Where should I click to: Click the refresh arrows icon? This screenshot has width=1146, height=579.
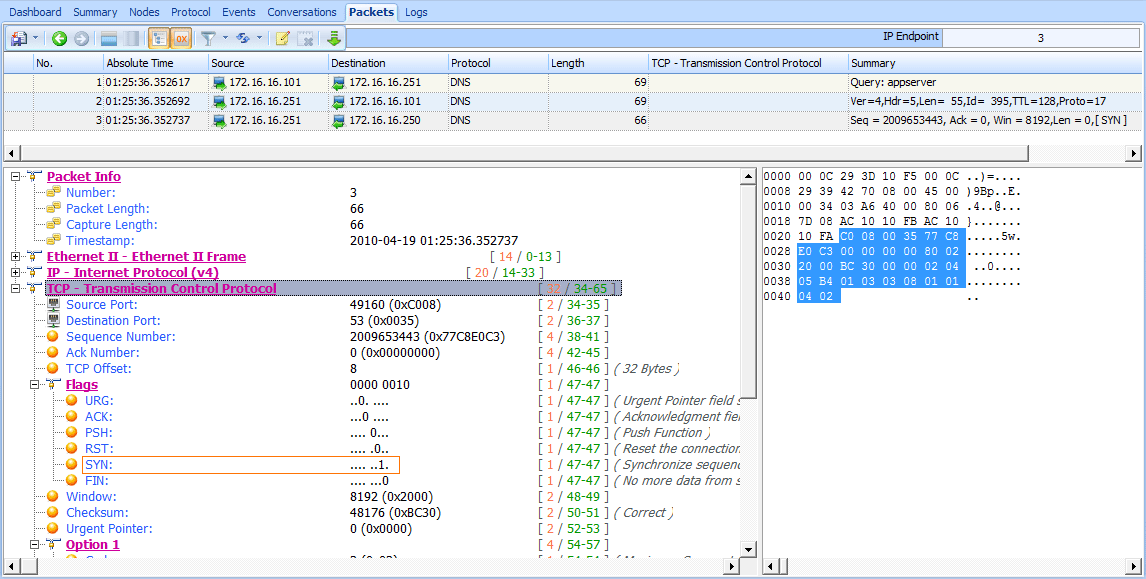pos(243,39)
